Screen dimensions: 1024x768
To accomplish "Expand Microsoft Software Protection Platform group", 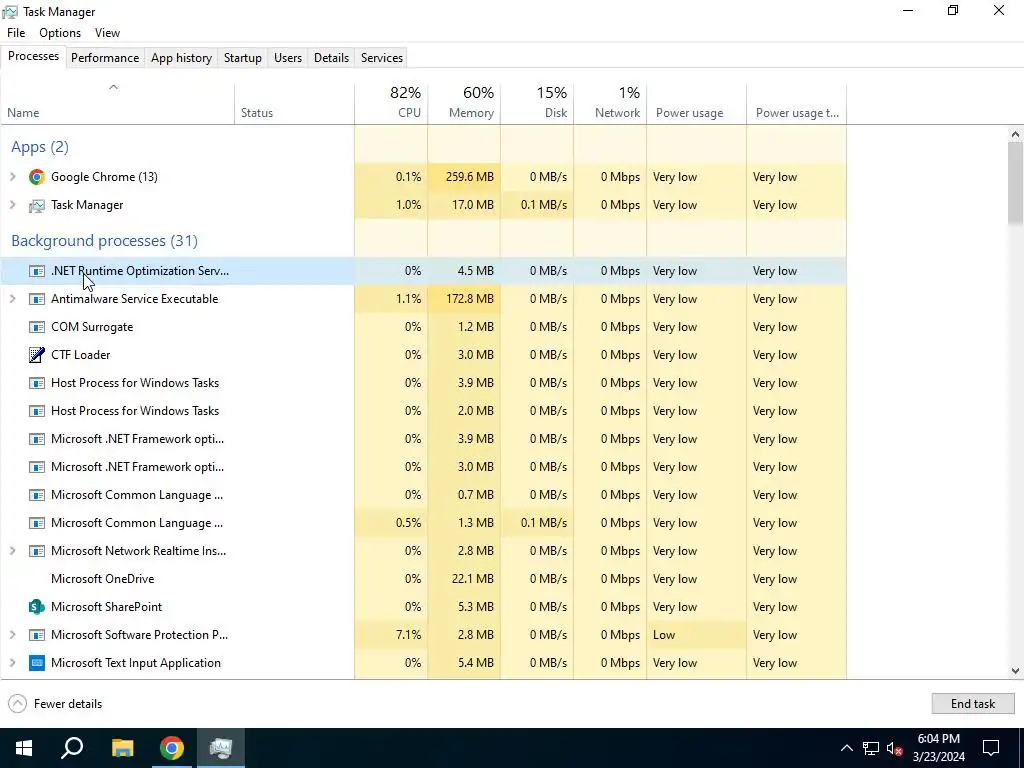I will (x=12, y=635).
